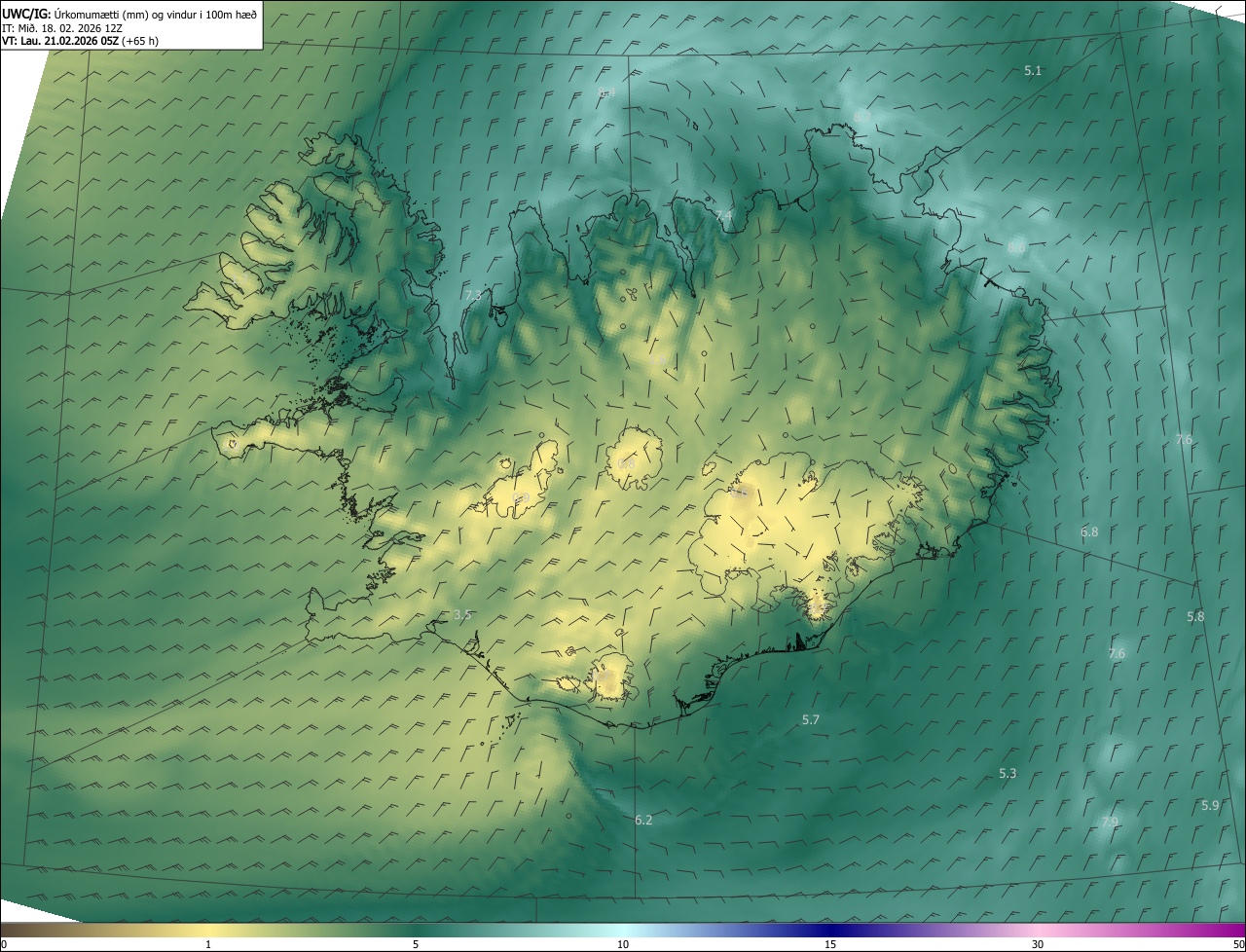Click the colorbar tick label '30'
This screenshot has height=952, width=1246.
pyautogui.click(x=1038, y=944)
